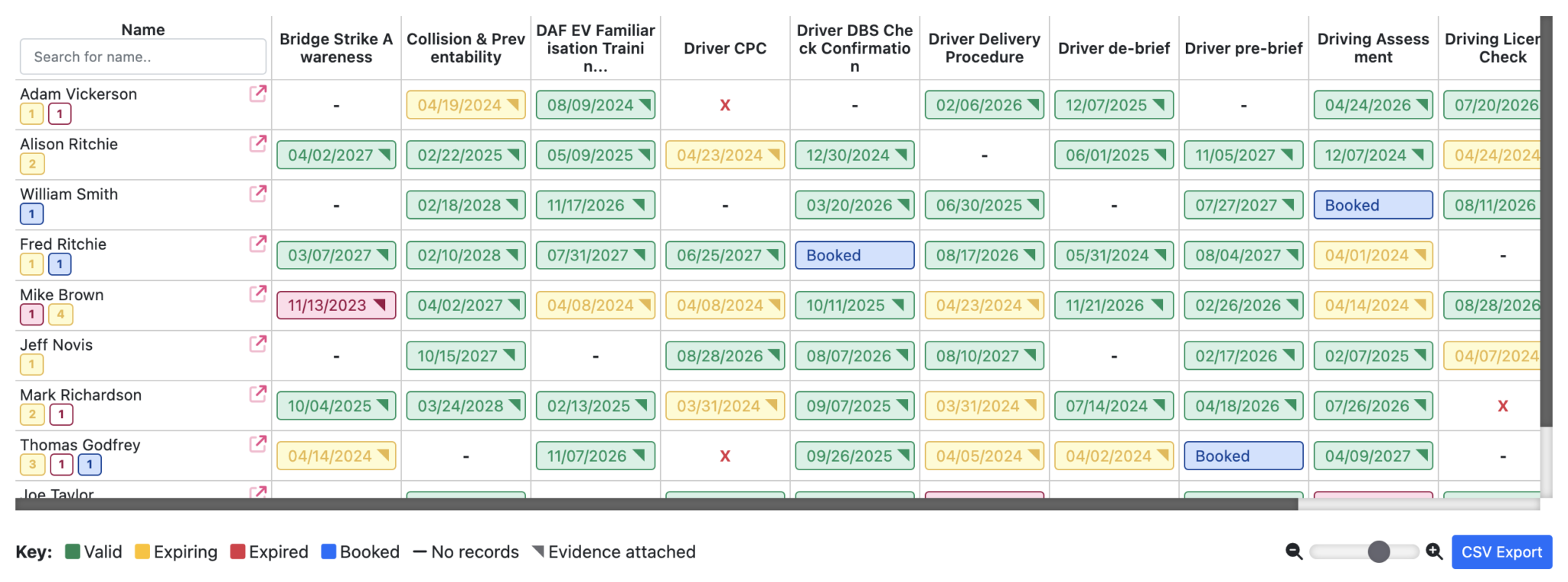Open William Smith's external link icon

coord(258,193)
